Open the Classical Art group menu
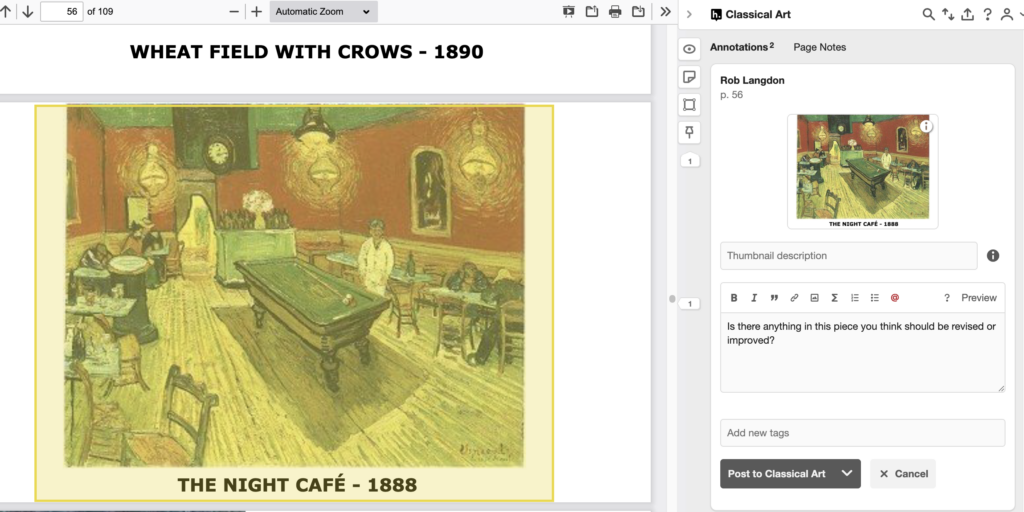The image size is (1024, 512). [750, 14]
